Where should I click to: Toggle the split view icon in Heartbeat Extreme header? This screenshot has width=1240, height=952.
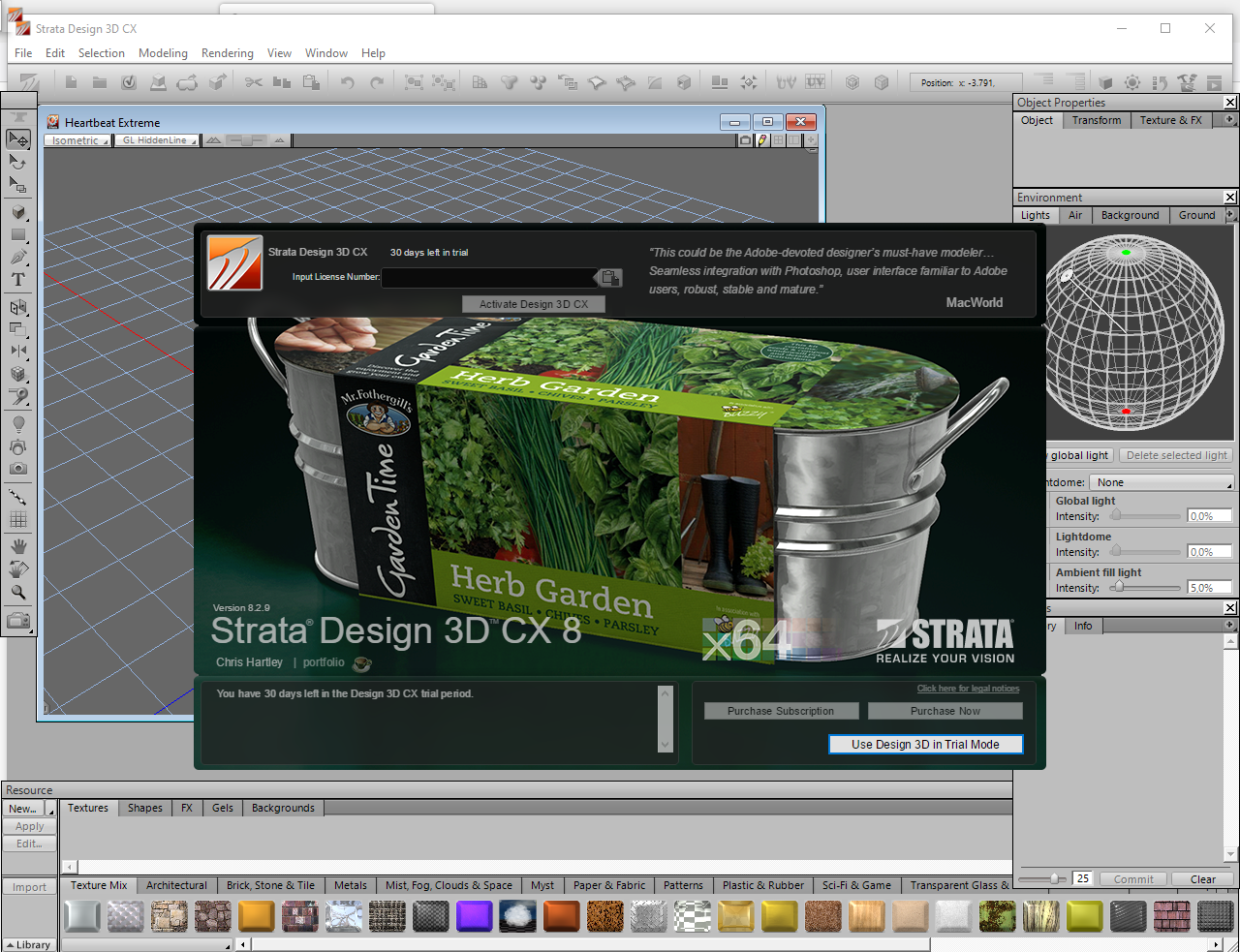[794, 140]
